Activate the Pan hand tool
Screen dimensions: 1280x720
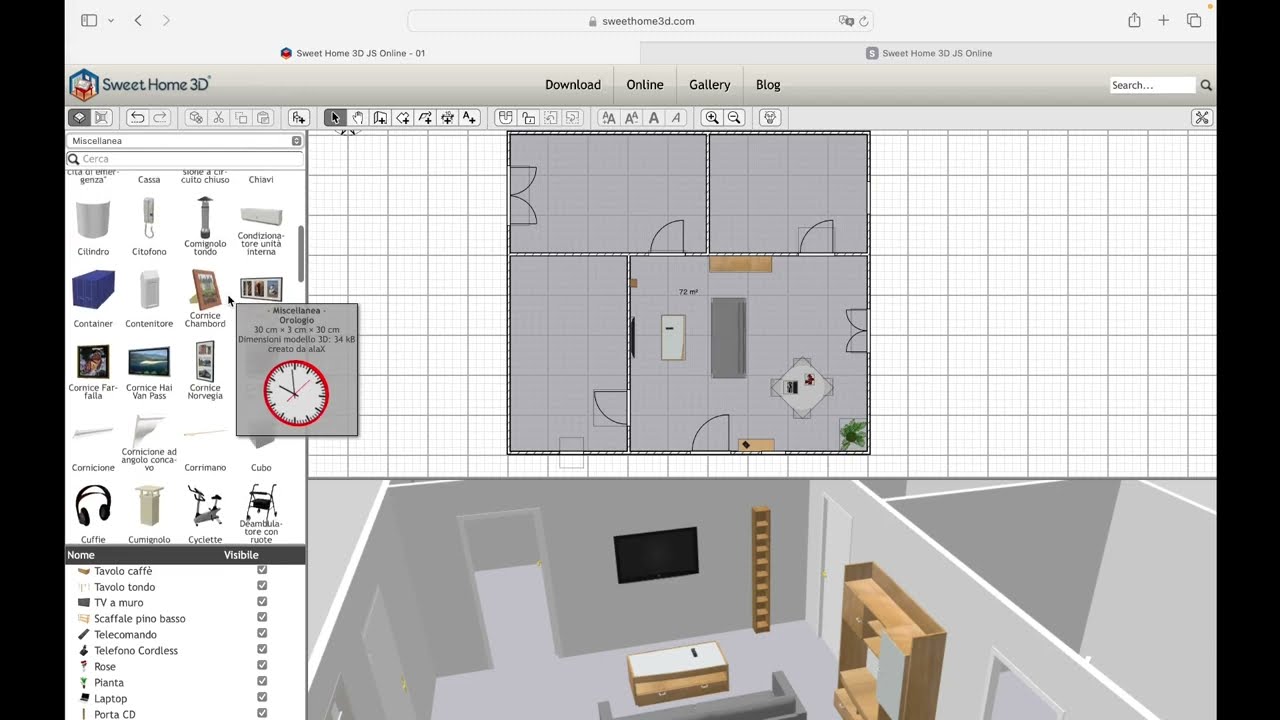pos(357,118)
